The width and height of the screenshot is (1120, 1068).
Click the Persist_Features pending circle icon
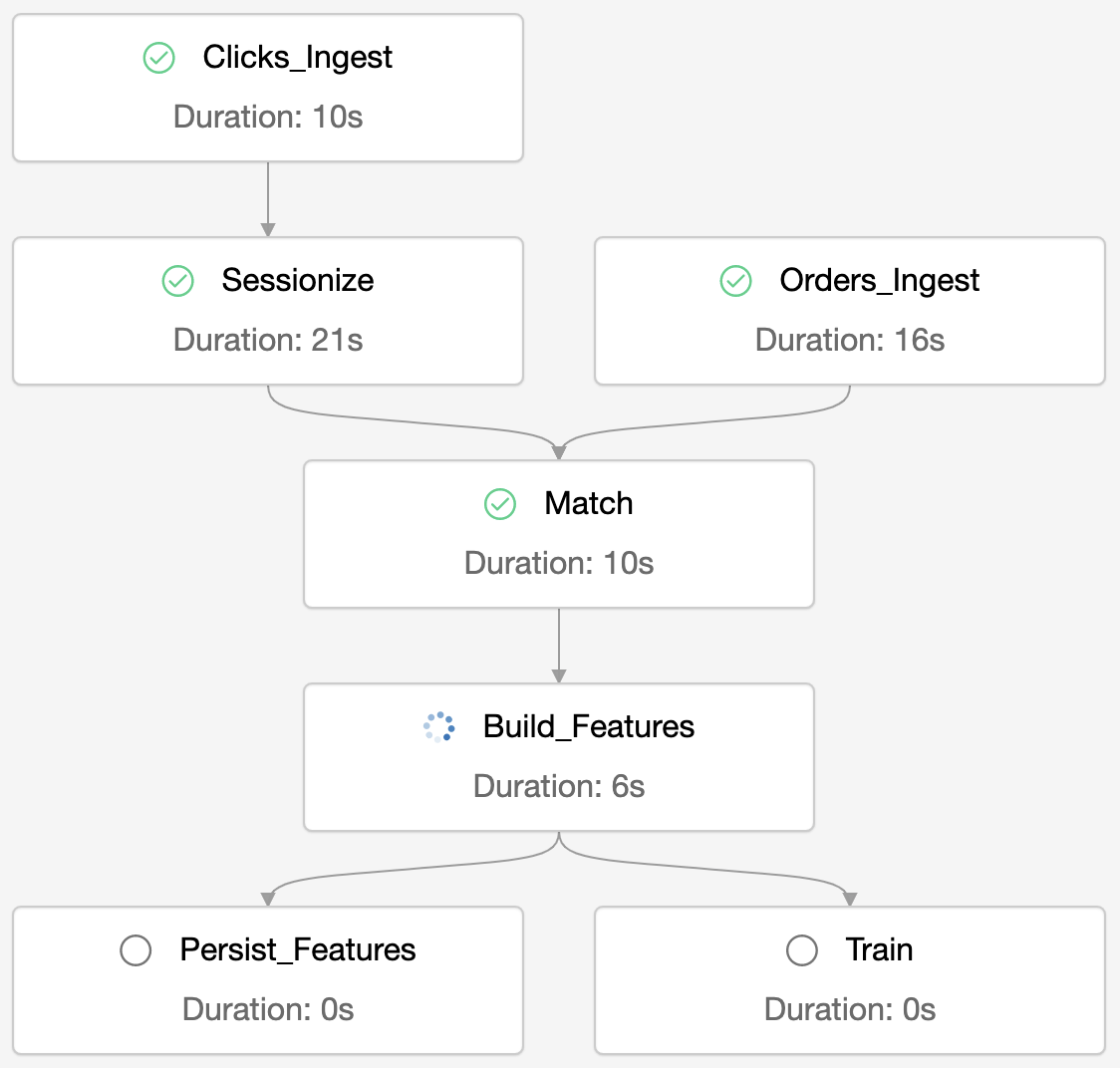click(x=136, y=950)
